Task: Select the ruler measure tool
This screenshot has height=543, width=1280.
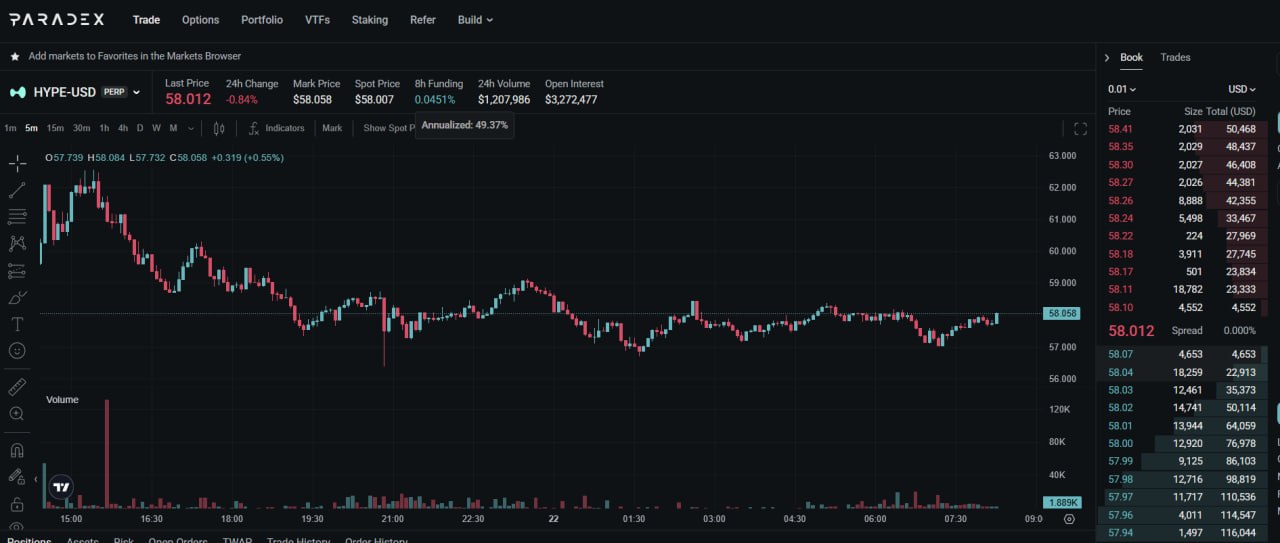Action: coord(17,386)
